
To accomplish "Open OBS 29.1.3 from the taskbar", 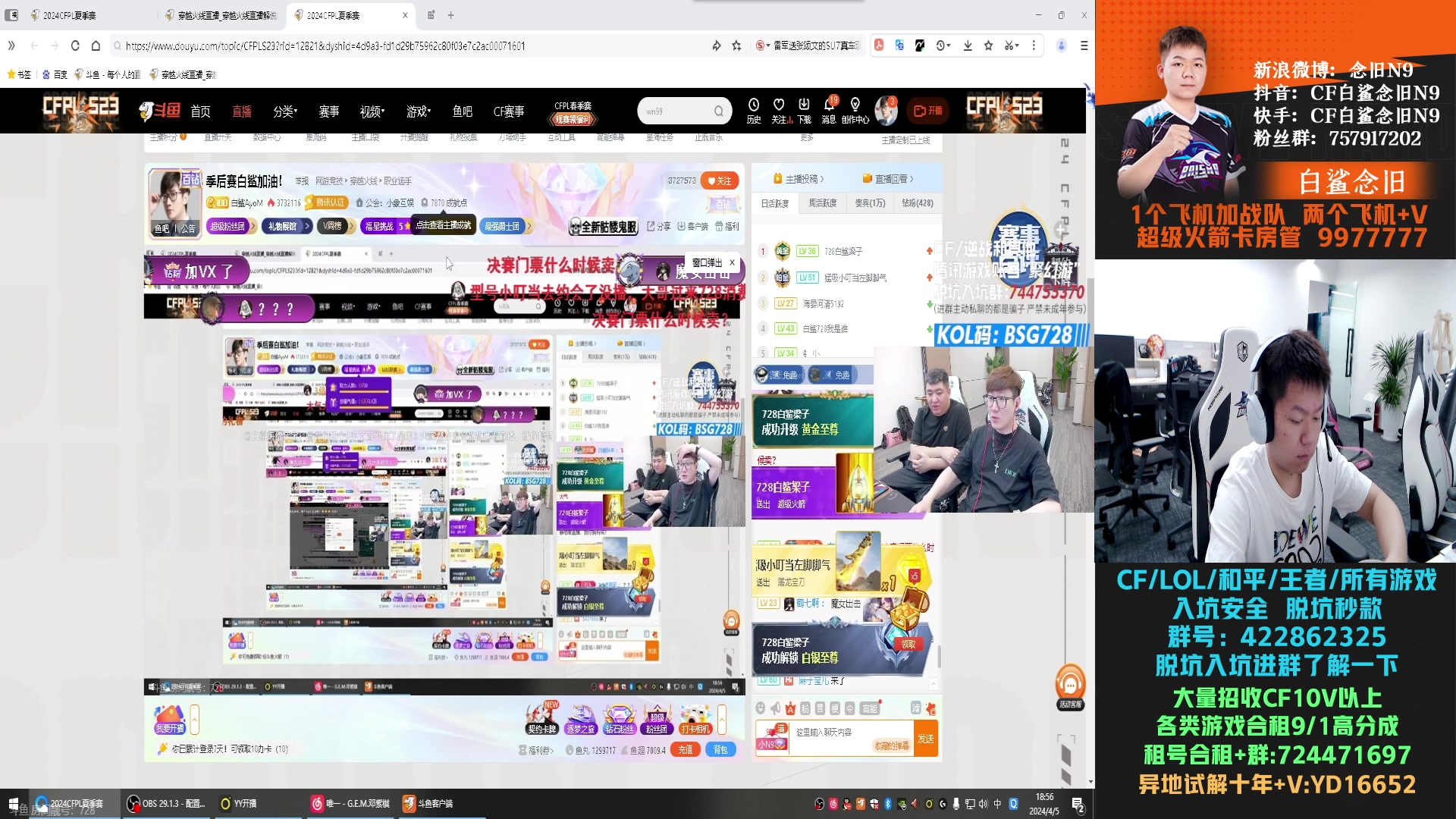I will (x=168, y=804).
